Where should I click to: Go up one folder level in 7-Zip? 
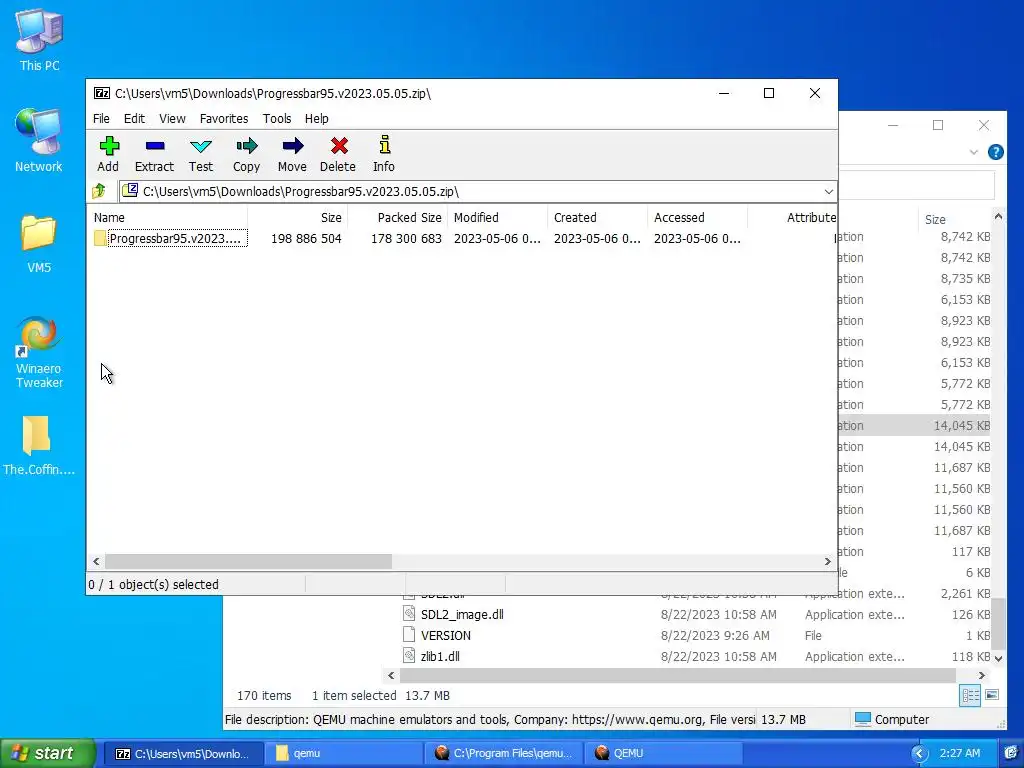click(99, 191)
